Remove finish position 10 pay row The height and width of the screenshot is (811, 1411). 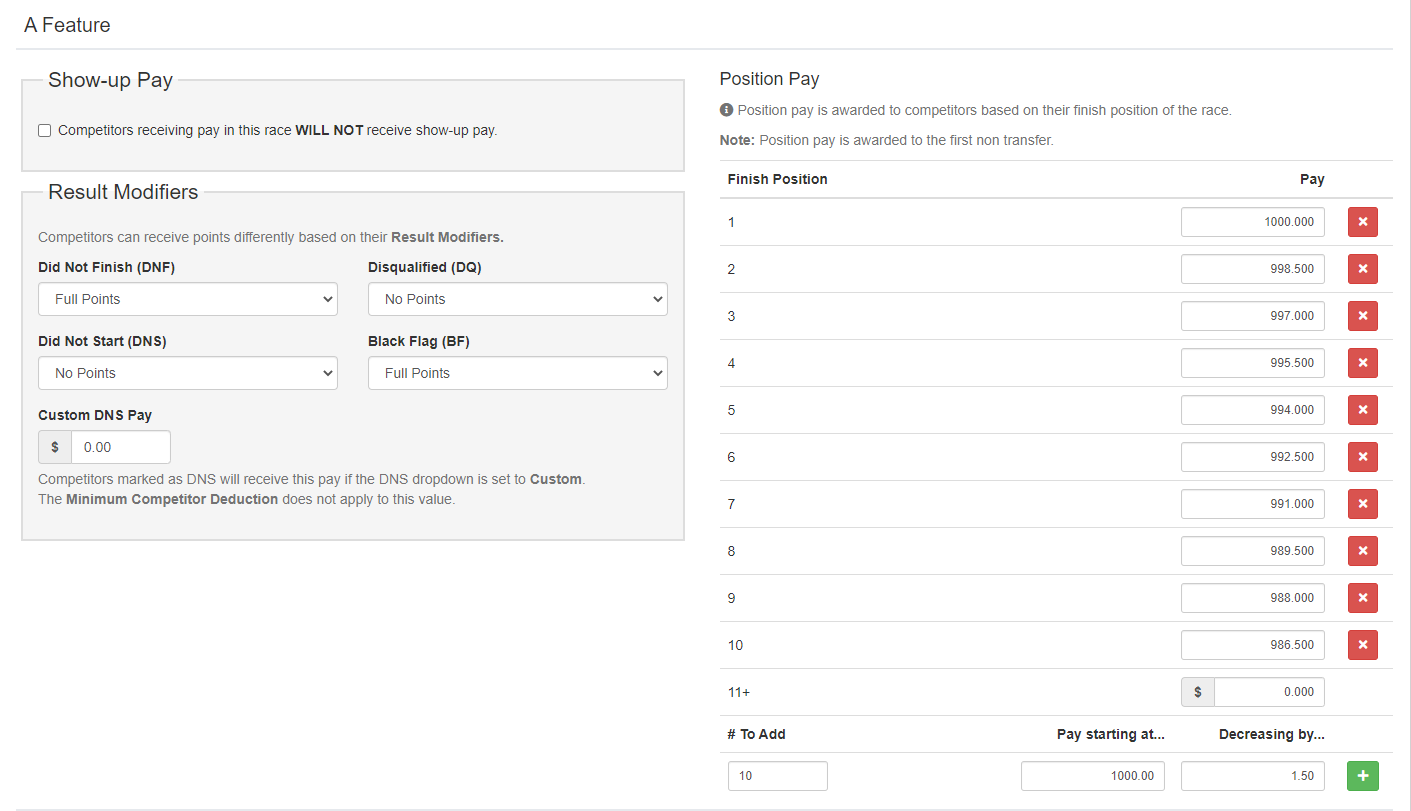pyautogui.click(x=1362, y=645)
